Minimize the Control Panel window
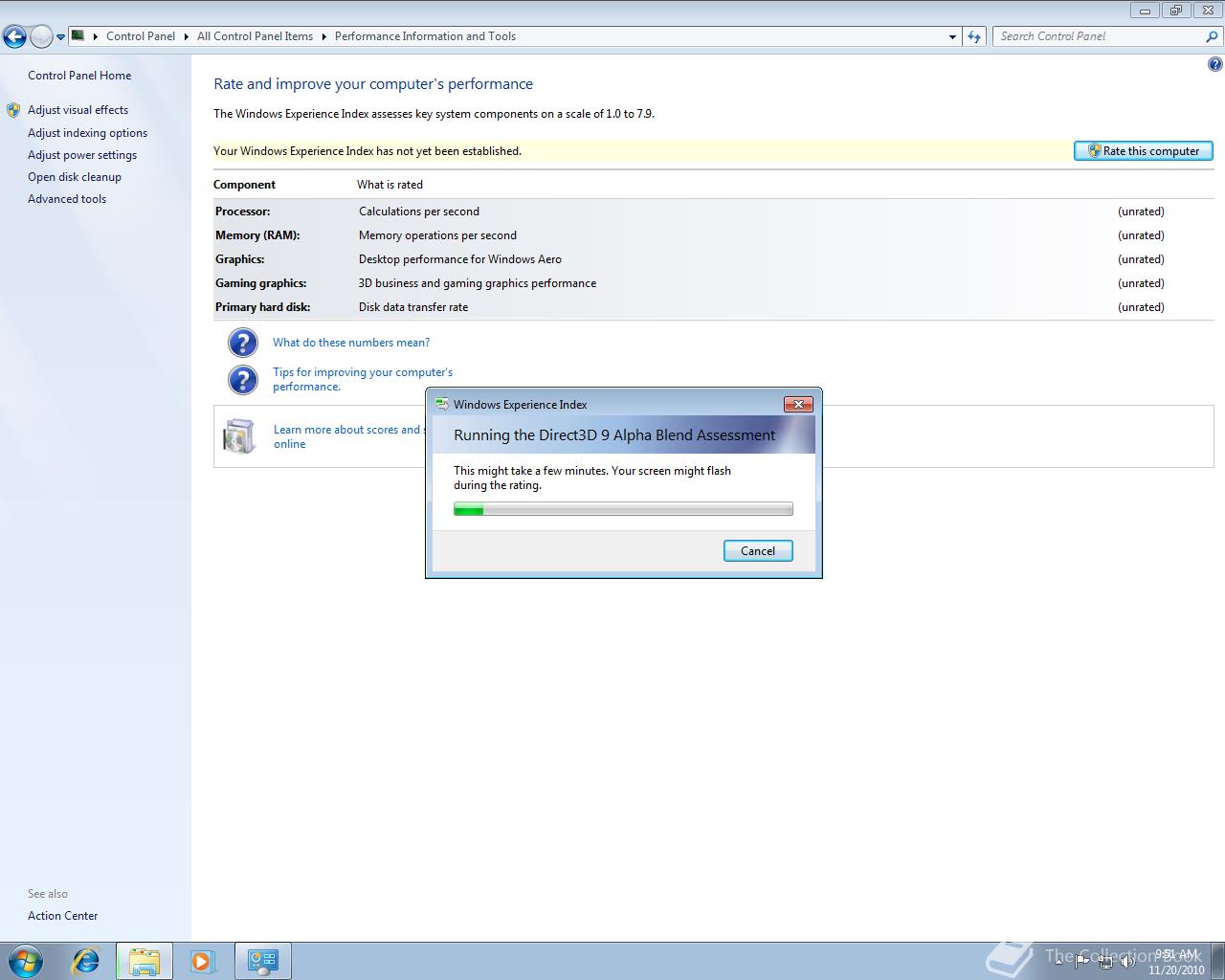The height and width of the screenshot is (980, 1225). click(1145, 11)
